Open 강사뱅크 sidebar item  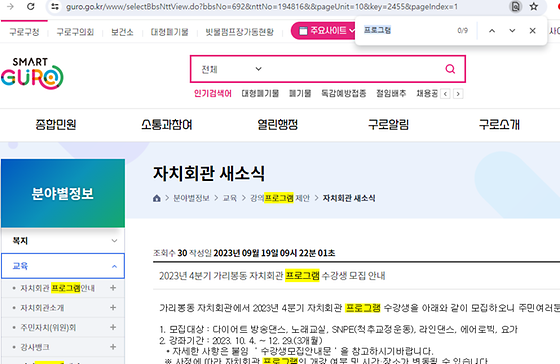(x=35, y=347)
